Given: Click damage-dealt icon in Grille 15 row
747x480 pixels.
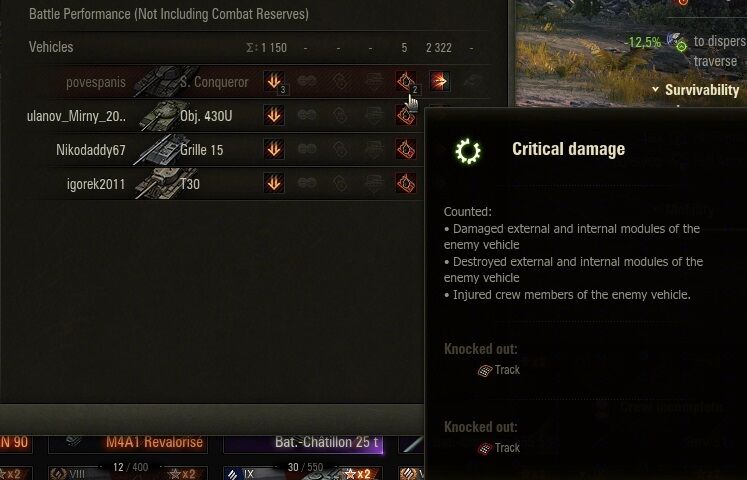Looking at the screenshot, I should click(x=274, y=149).
